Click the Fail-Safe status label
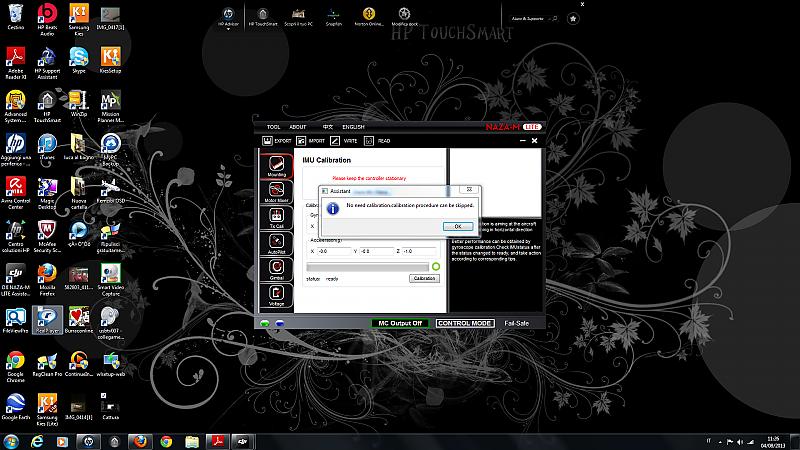Screen dimensions: 800x450 (x=516, y=323)
